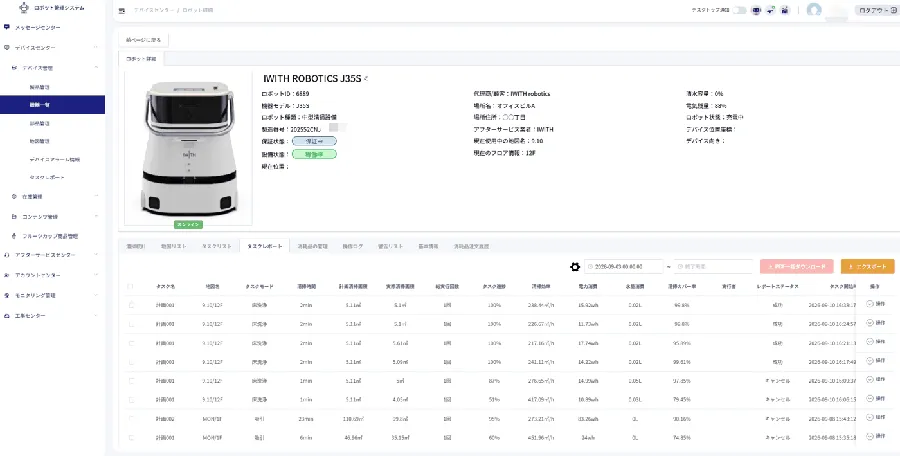This screenshot has width=900, height=456.
Task: Click the second header icon with badge
Action: click(x=770, y=10)
